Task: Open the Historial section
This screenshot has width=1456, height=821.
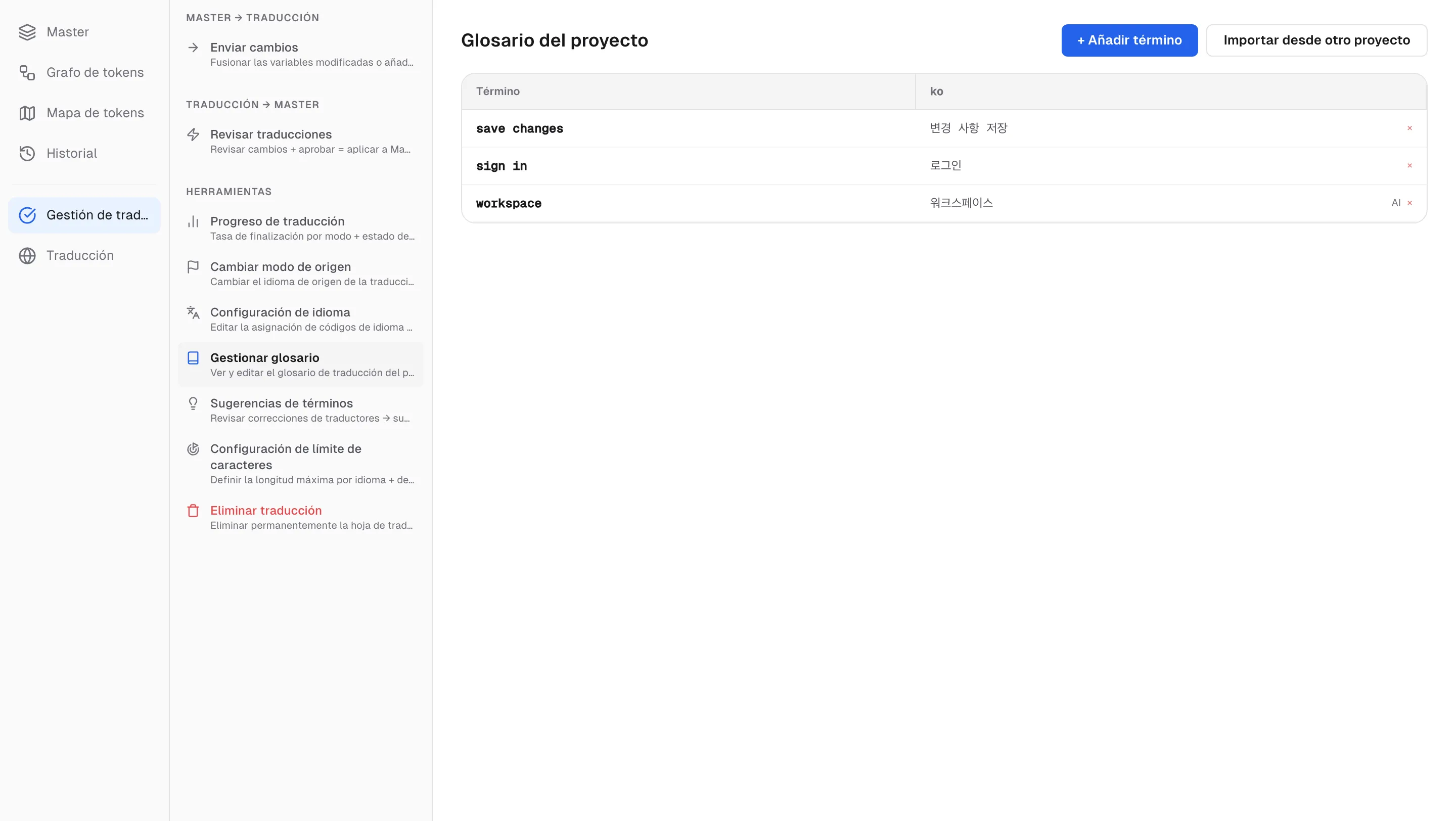Action: (85, 154)
